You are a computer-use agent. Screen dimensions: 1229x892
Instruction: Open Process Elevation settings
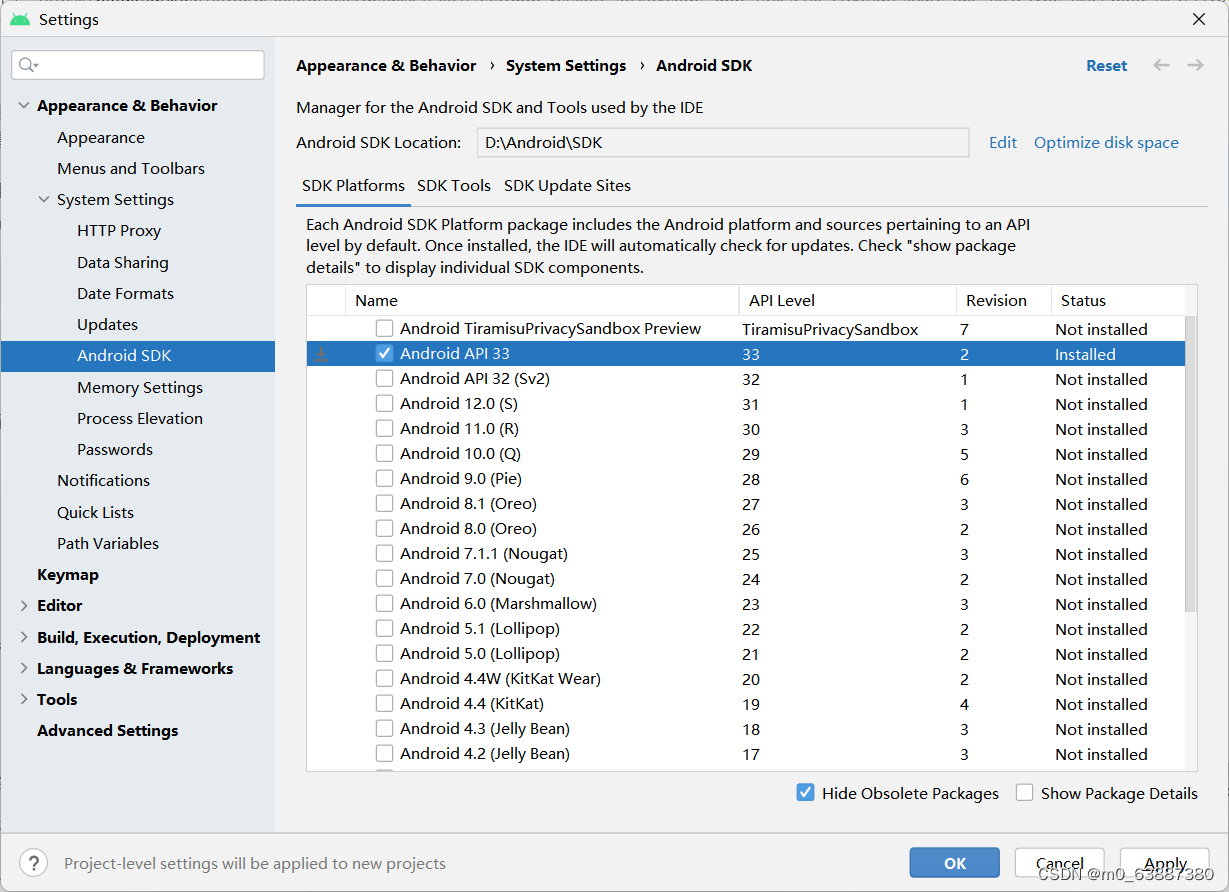point(140,419)
